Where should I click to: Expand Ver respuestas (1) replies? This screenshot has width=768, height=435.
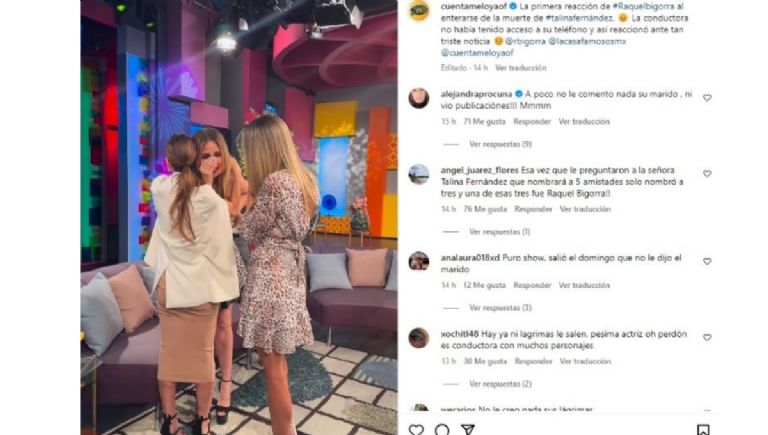coord(499,232)
